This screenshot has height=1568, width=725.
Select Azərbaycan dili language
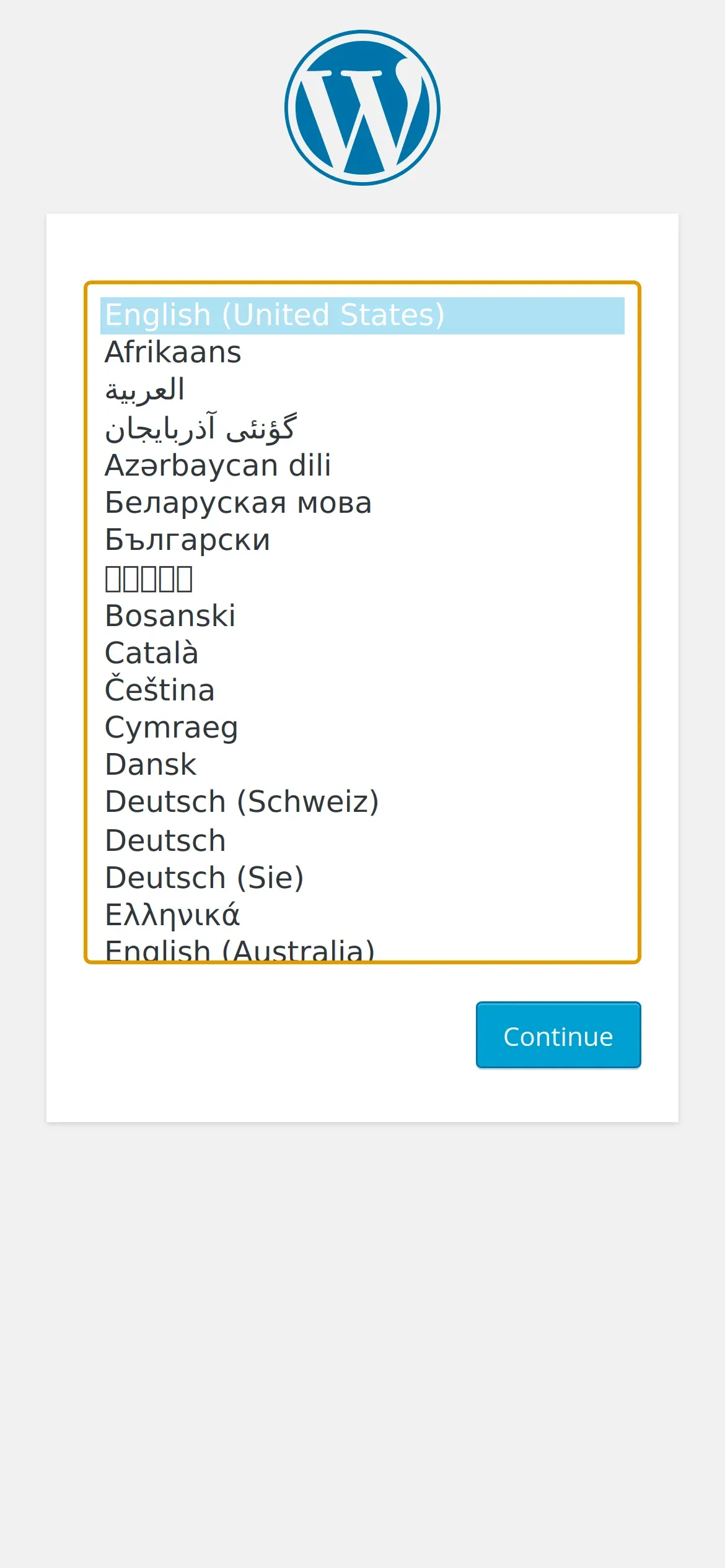[217, 465]
